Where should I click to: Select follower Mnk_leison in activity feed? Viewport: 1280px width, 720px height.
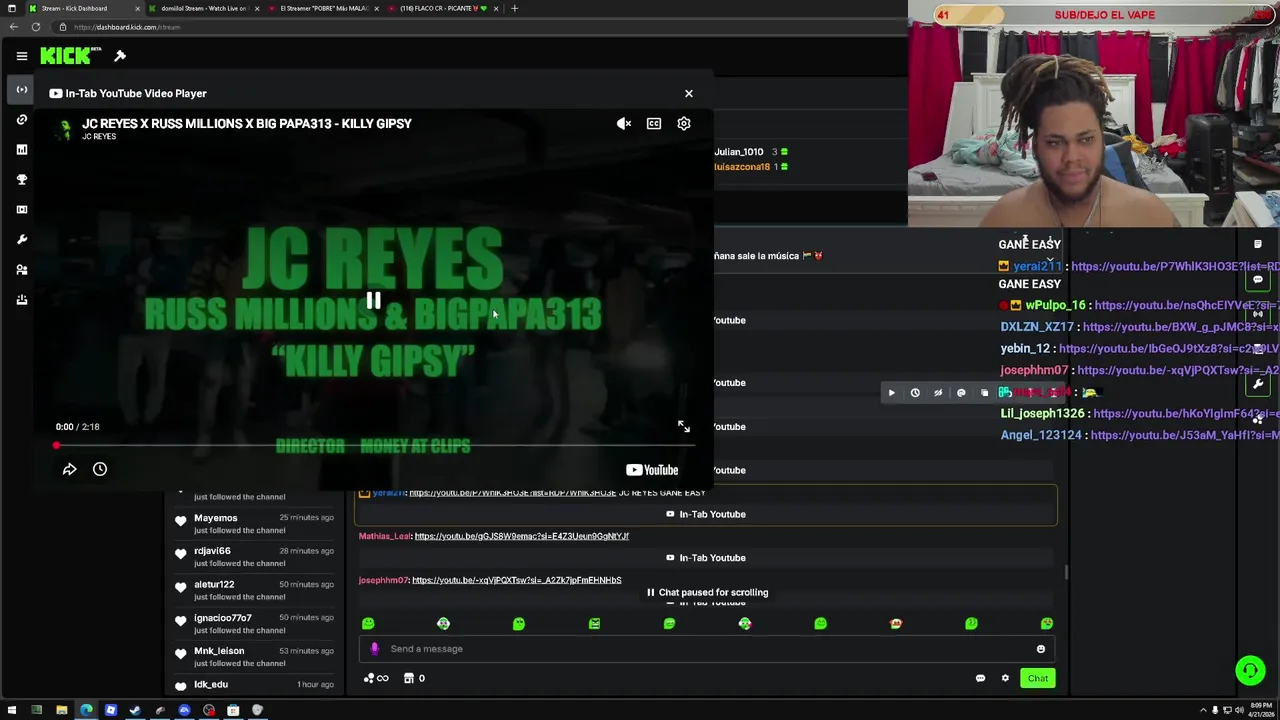(219, 651)
